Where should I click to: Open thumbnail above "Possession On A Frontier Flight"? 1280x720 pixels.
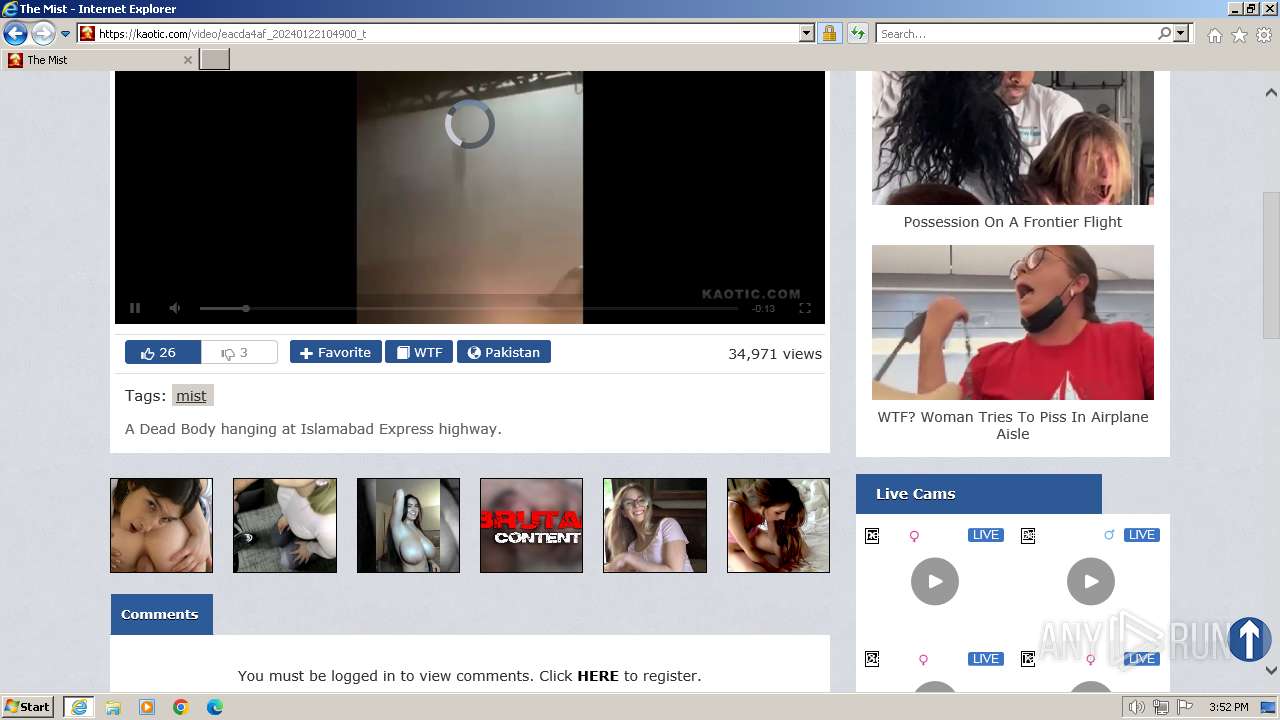pyautogui.click(x=1013, y=137)
